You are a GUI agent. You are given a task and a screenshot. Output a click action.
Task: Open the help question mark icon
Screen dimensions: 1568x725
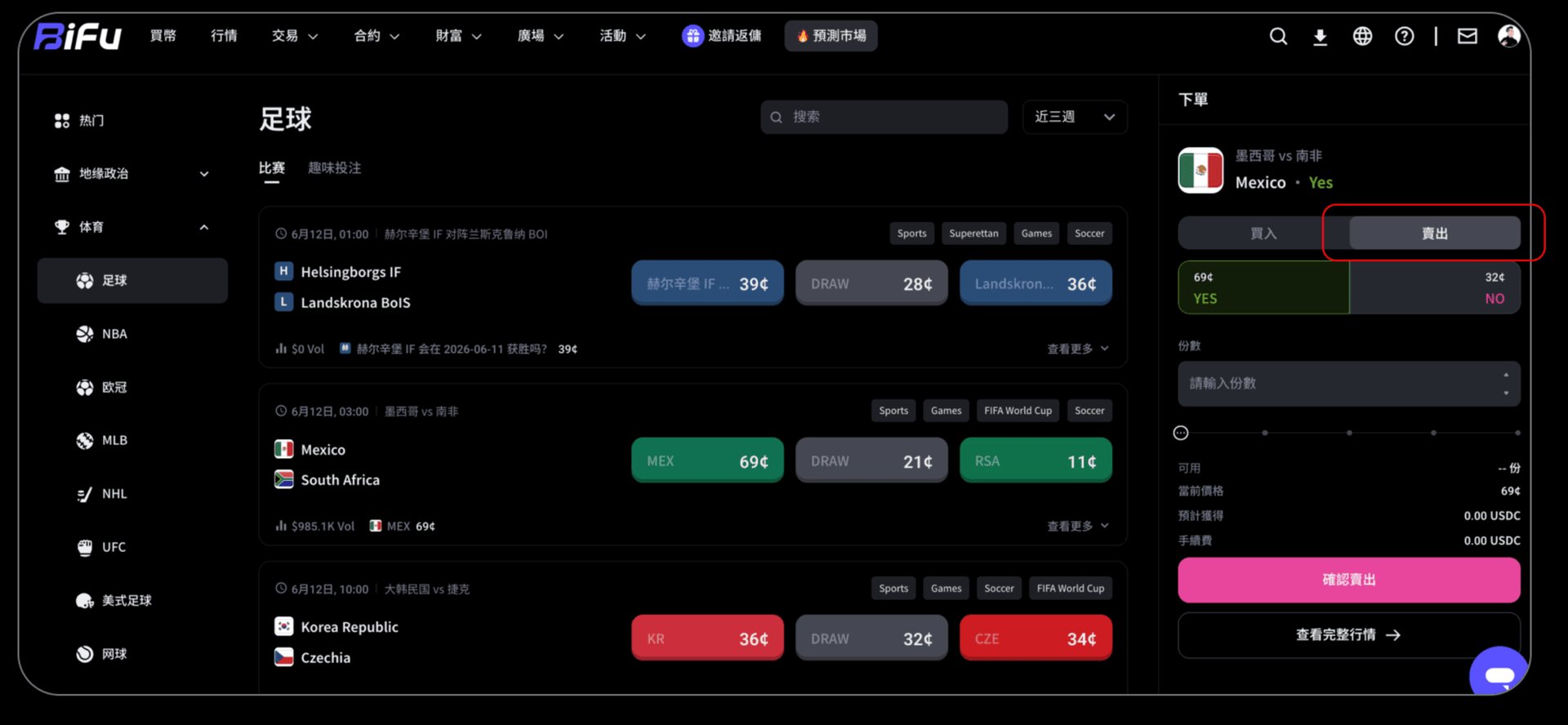(1404, 36)
